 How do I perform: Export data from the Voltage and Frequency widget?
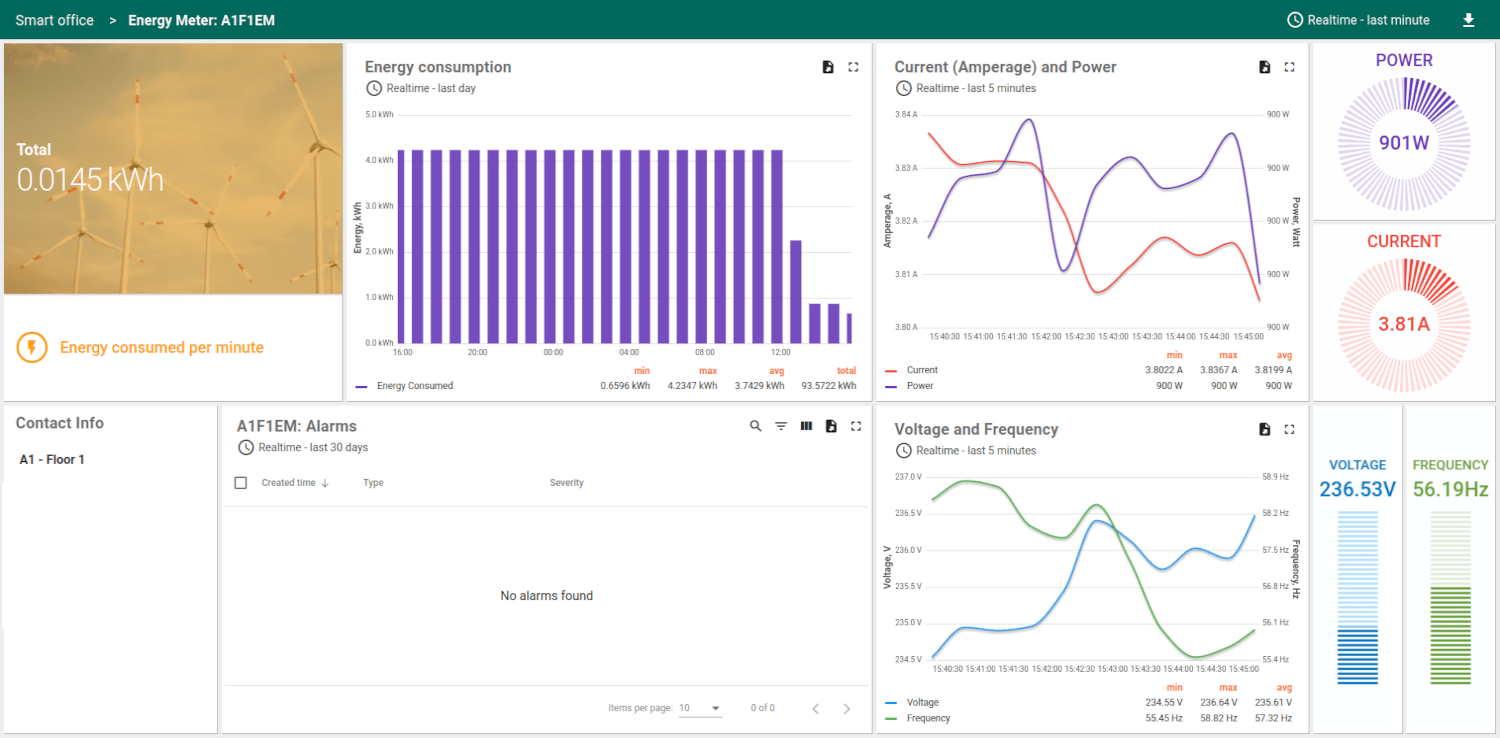[x=1264, y=429]
